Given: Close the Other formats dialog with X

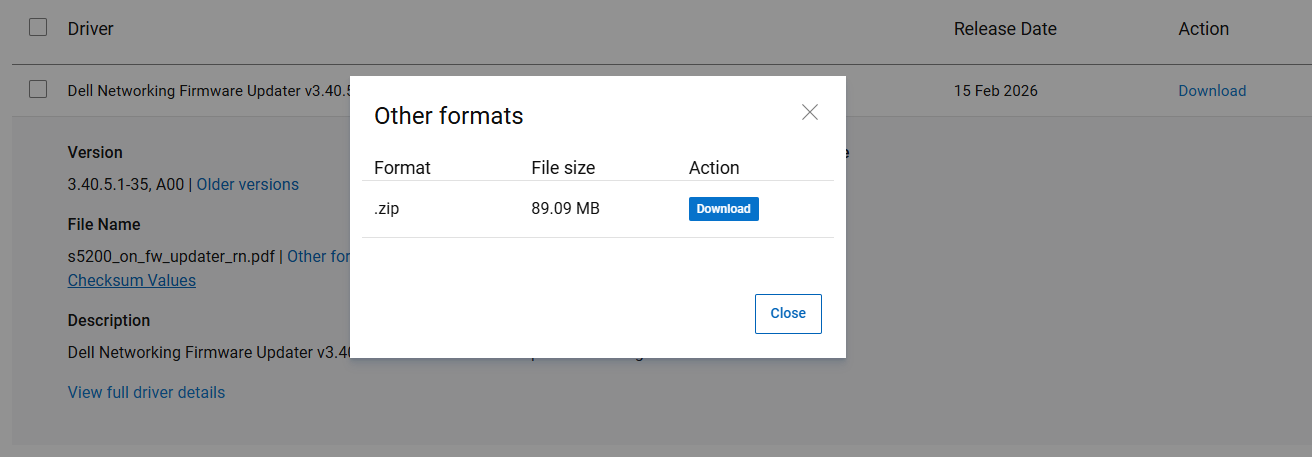Looking at the screenshot, I should [x=810, y=112].
